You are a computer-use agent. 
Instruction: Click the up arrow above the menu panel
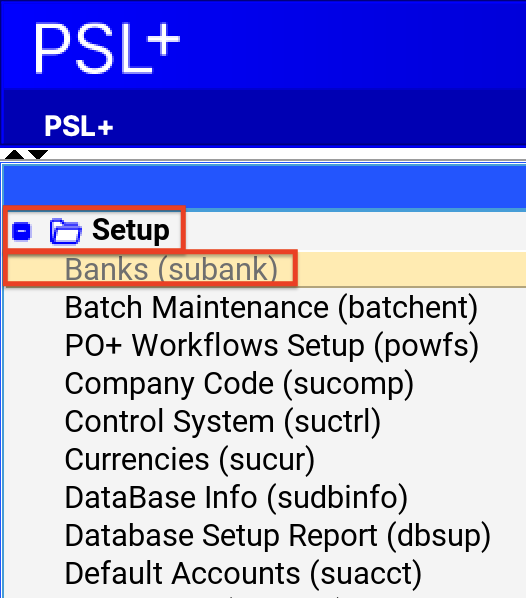tap(15, 154)
